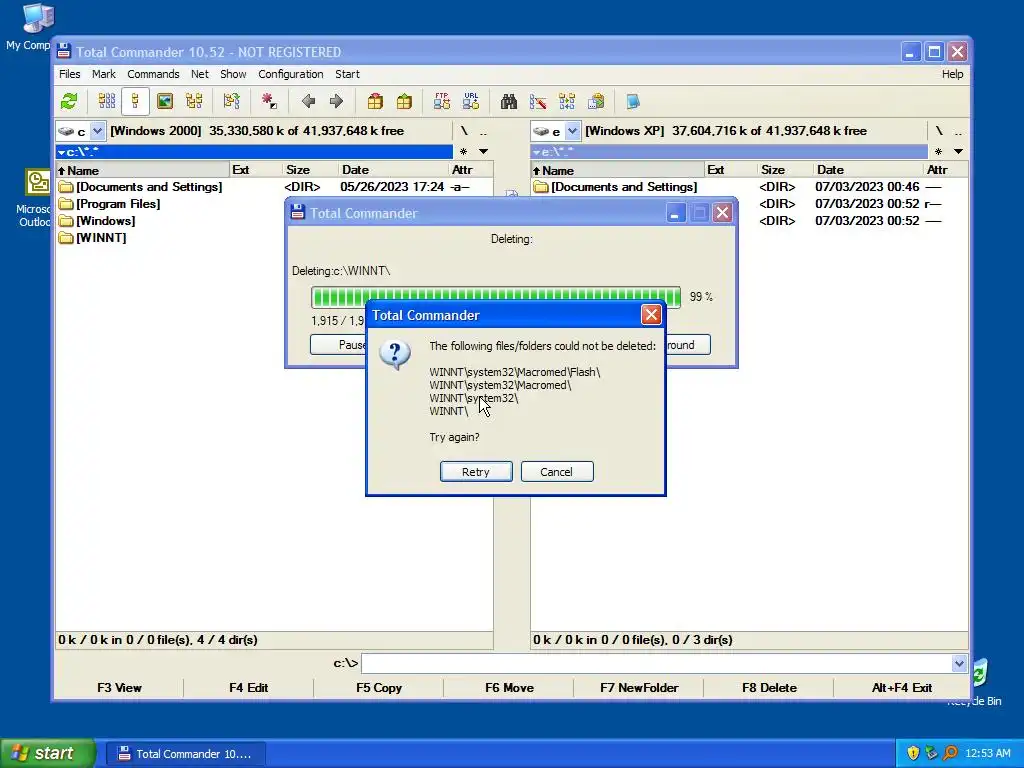1024x768 pixels.
Task: Select [WINNT] folder in left panel
Action: [x=101, y=238]
